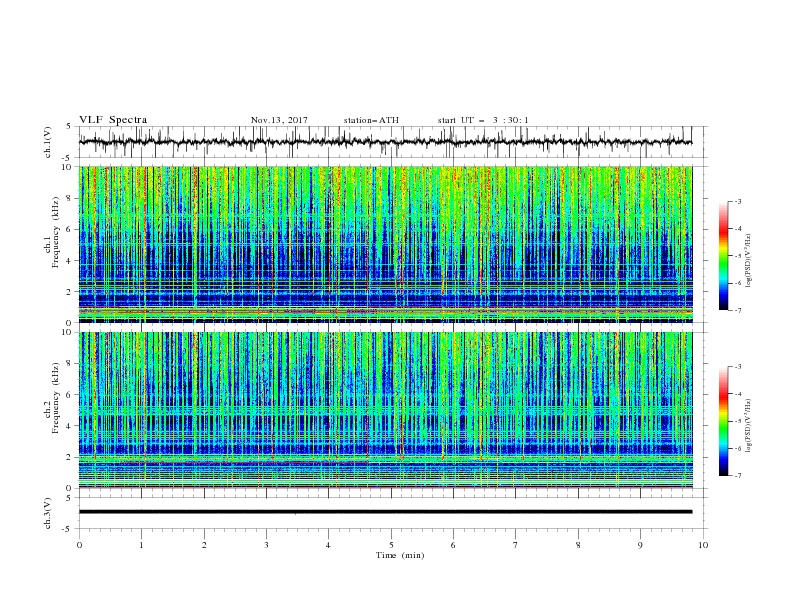Click the time axis tick label "4"
The height and width of the screenshot is (612, 792).
[328, 545]
